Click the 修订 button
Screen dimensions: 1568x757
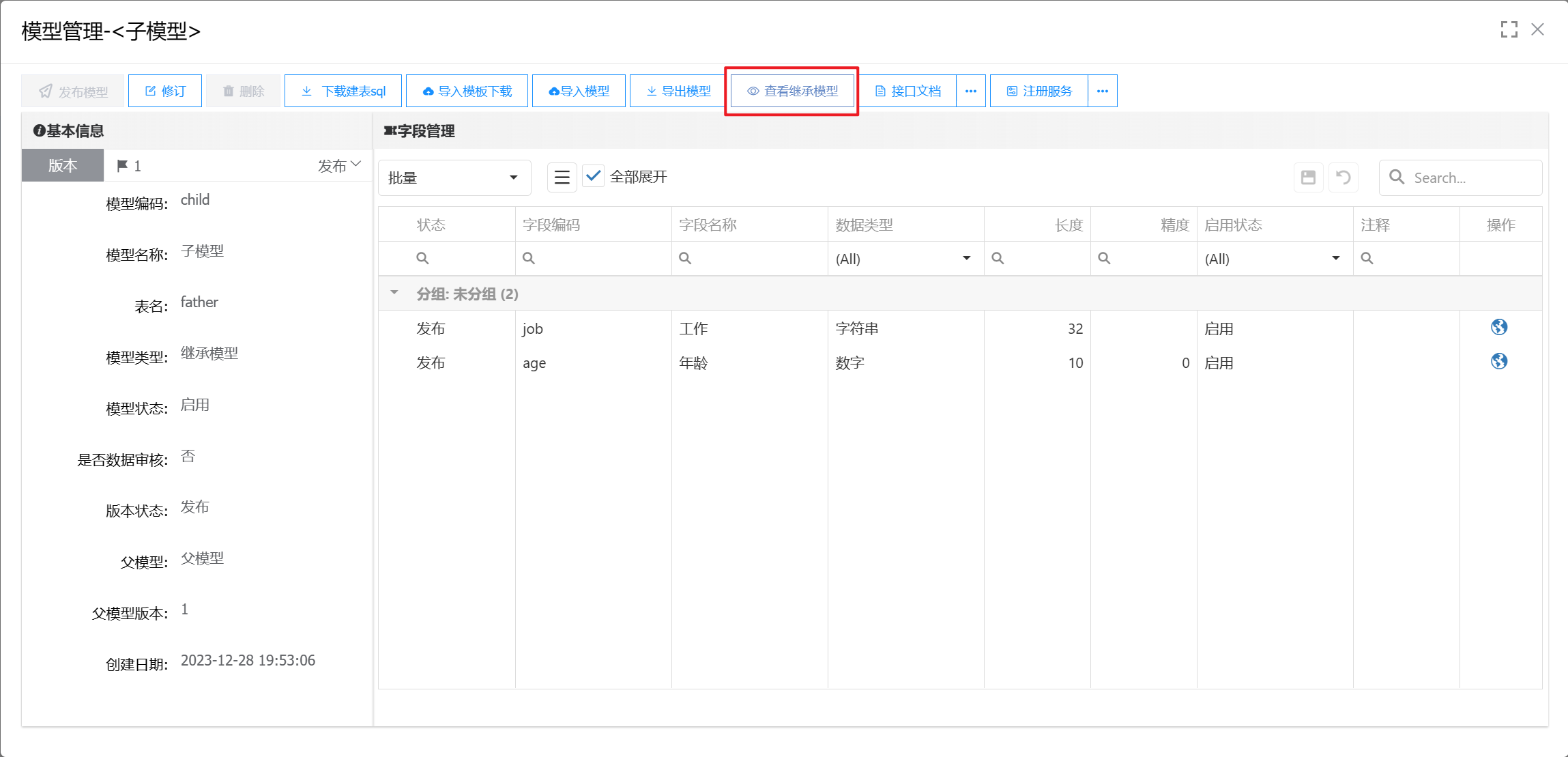165,91
